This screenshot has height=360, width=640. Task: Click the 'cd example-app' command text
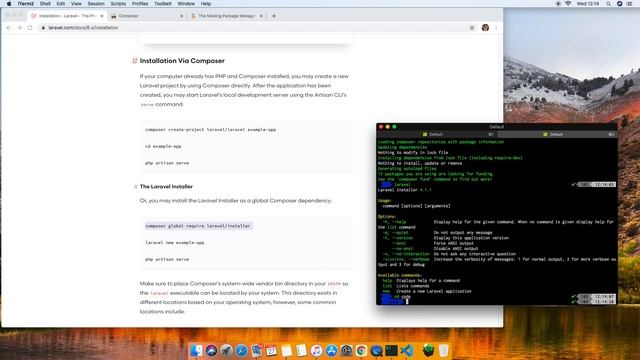point(163,146)
